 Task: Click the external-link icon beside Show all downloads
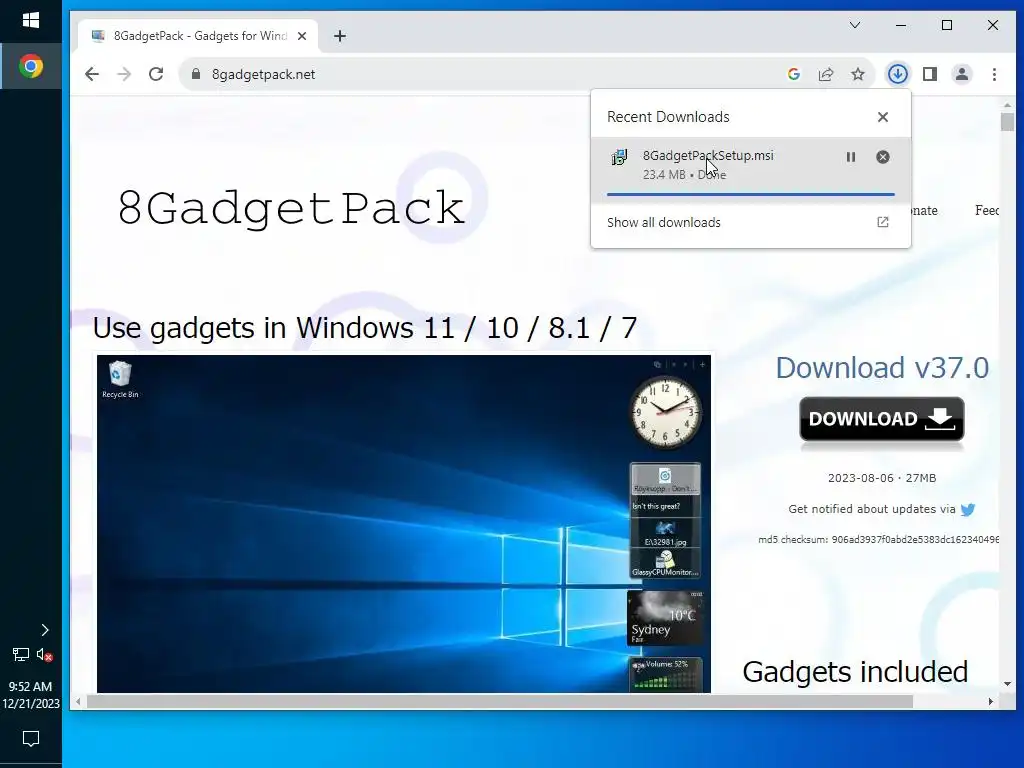(883, 222)
